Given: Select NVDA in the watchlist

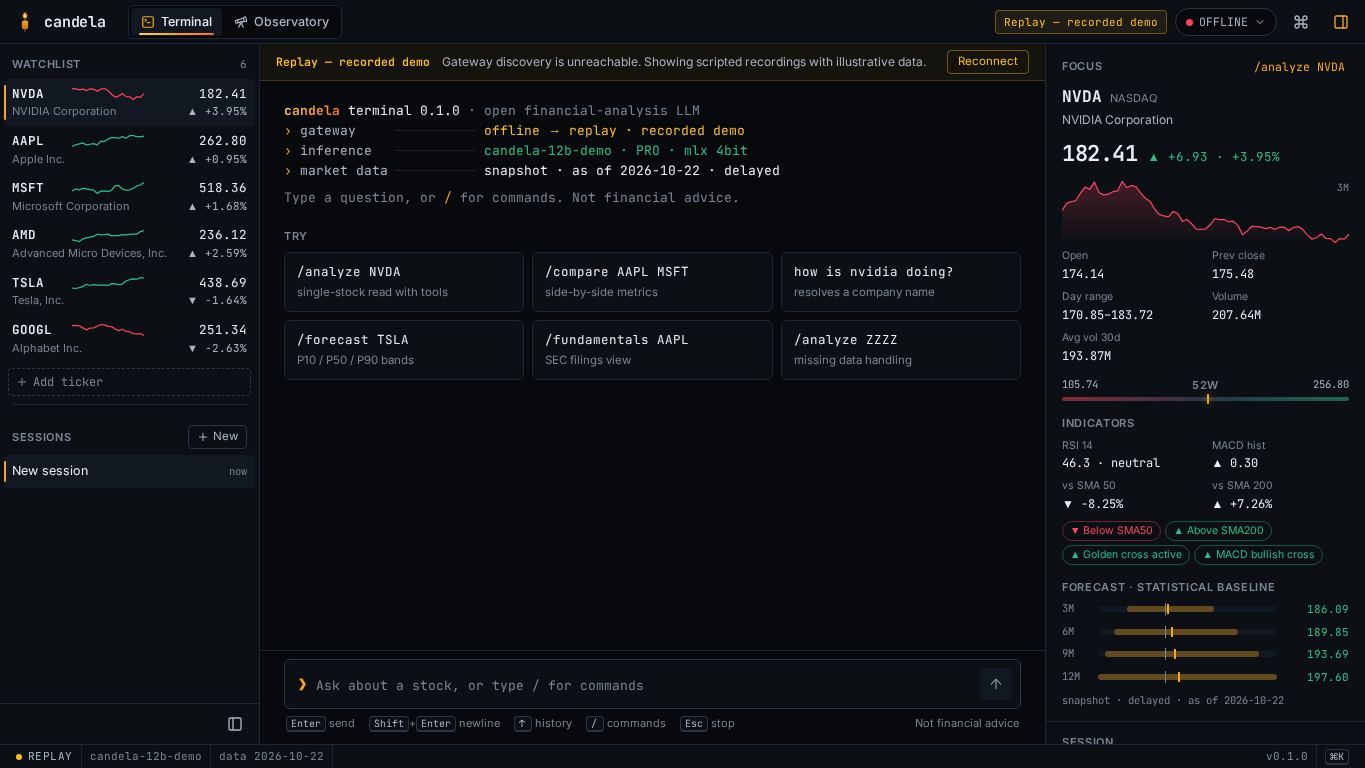Looking at the screenshot, I should click(129, 102).
